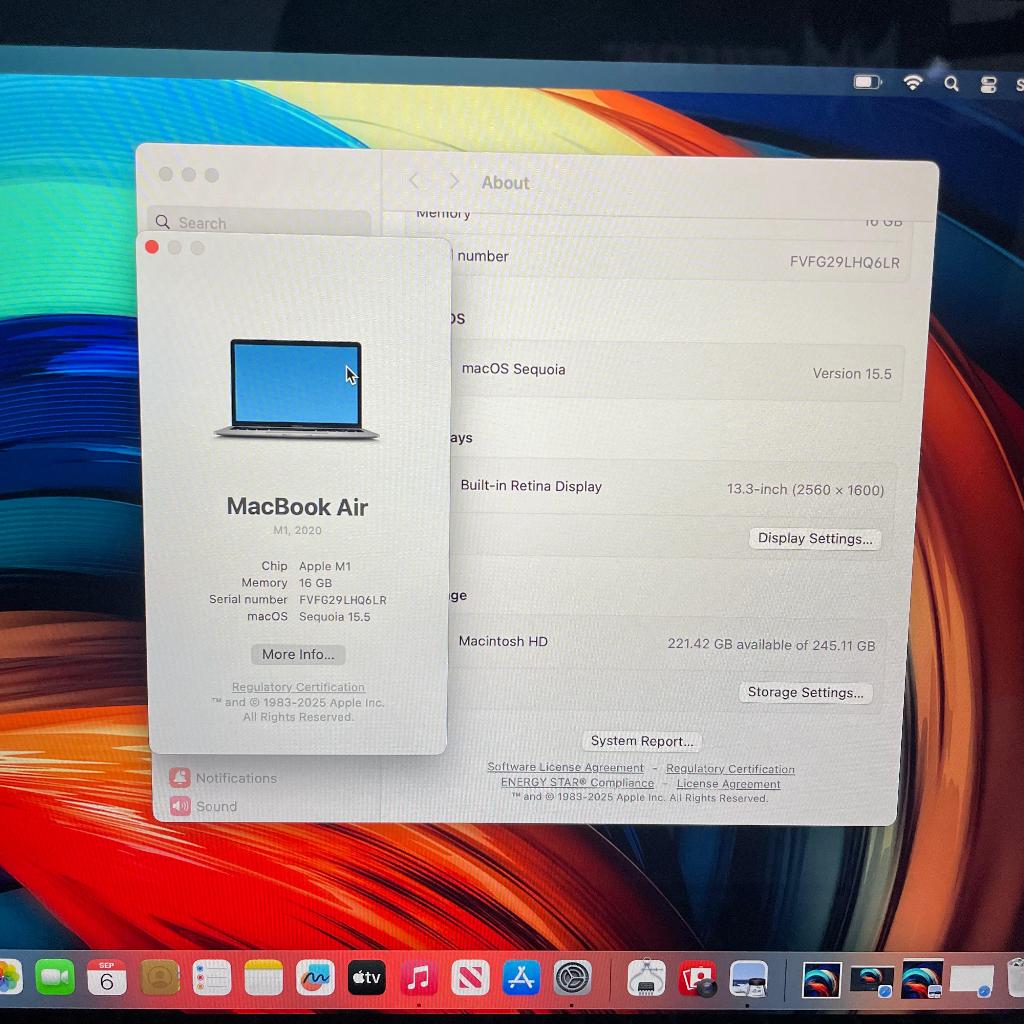The height and width of the screenshot is (1024, 1024).
Task: Open the Apple TV app
Action: click(367, 977)
